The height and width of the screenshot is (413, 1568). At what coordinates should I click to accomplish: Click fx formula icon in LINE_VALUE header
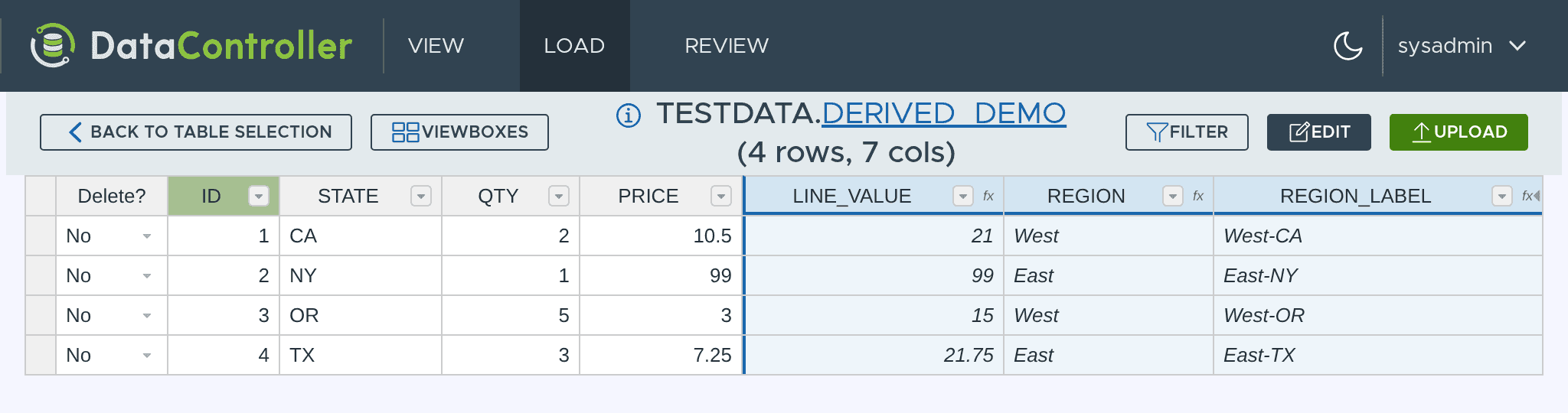(988, 197)
